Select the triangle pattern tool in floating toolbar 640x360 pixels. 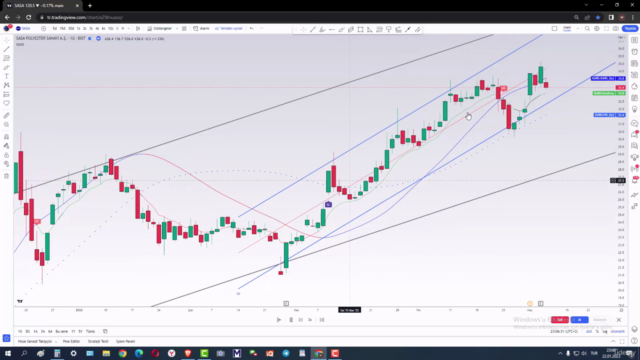pyautogui.click(x=369, y=29)
